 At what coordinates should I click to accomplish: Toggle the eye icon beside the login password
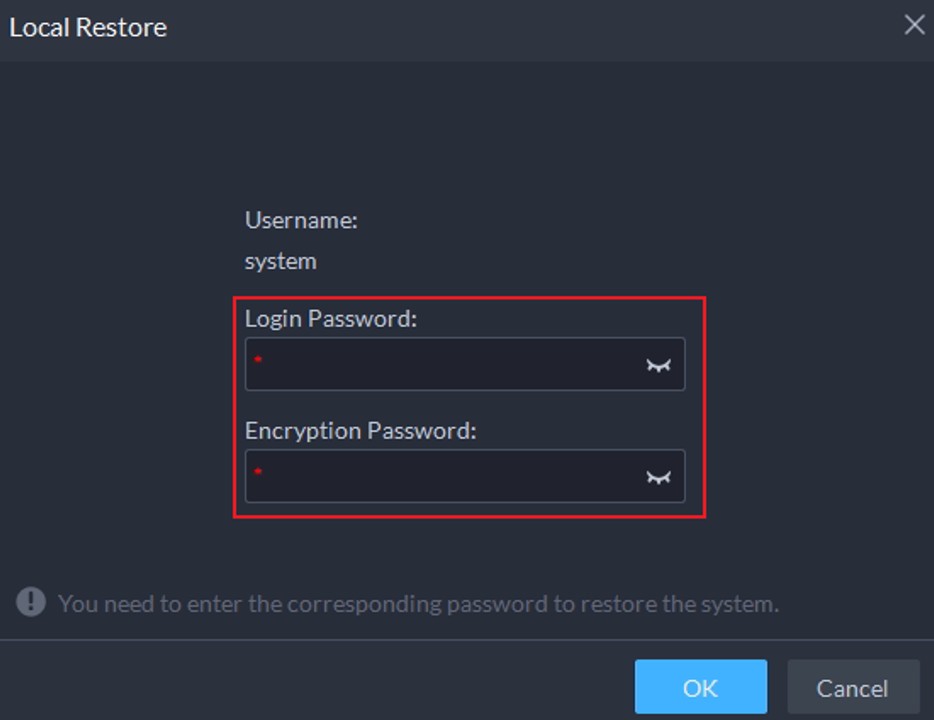(x=657, y=366)
